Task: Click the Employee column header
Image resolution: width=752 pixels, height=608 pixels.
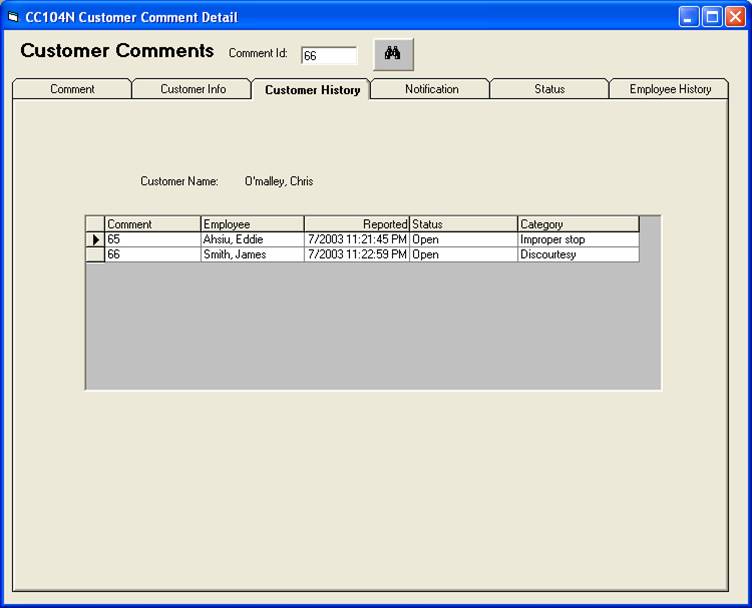Action: [x=253, y=224]
